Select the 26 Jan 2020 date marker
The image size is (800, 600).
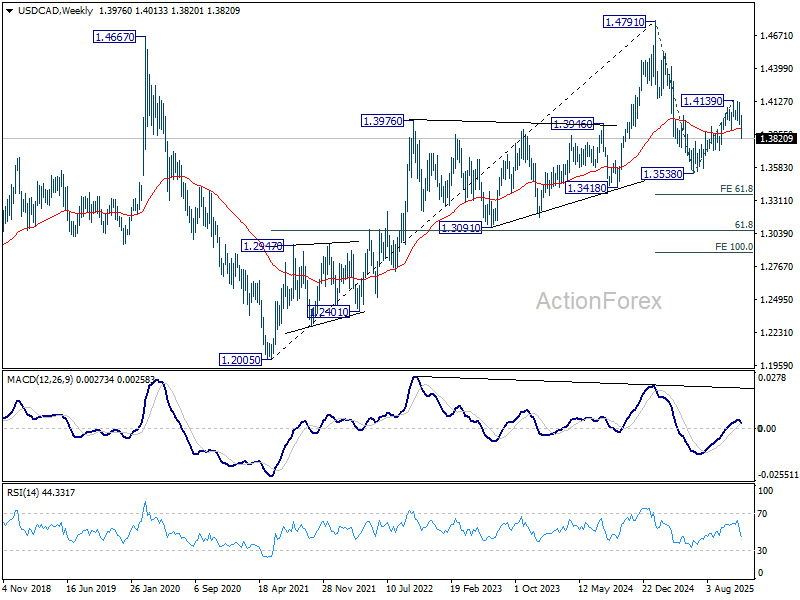pos(155,588)
